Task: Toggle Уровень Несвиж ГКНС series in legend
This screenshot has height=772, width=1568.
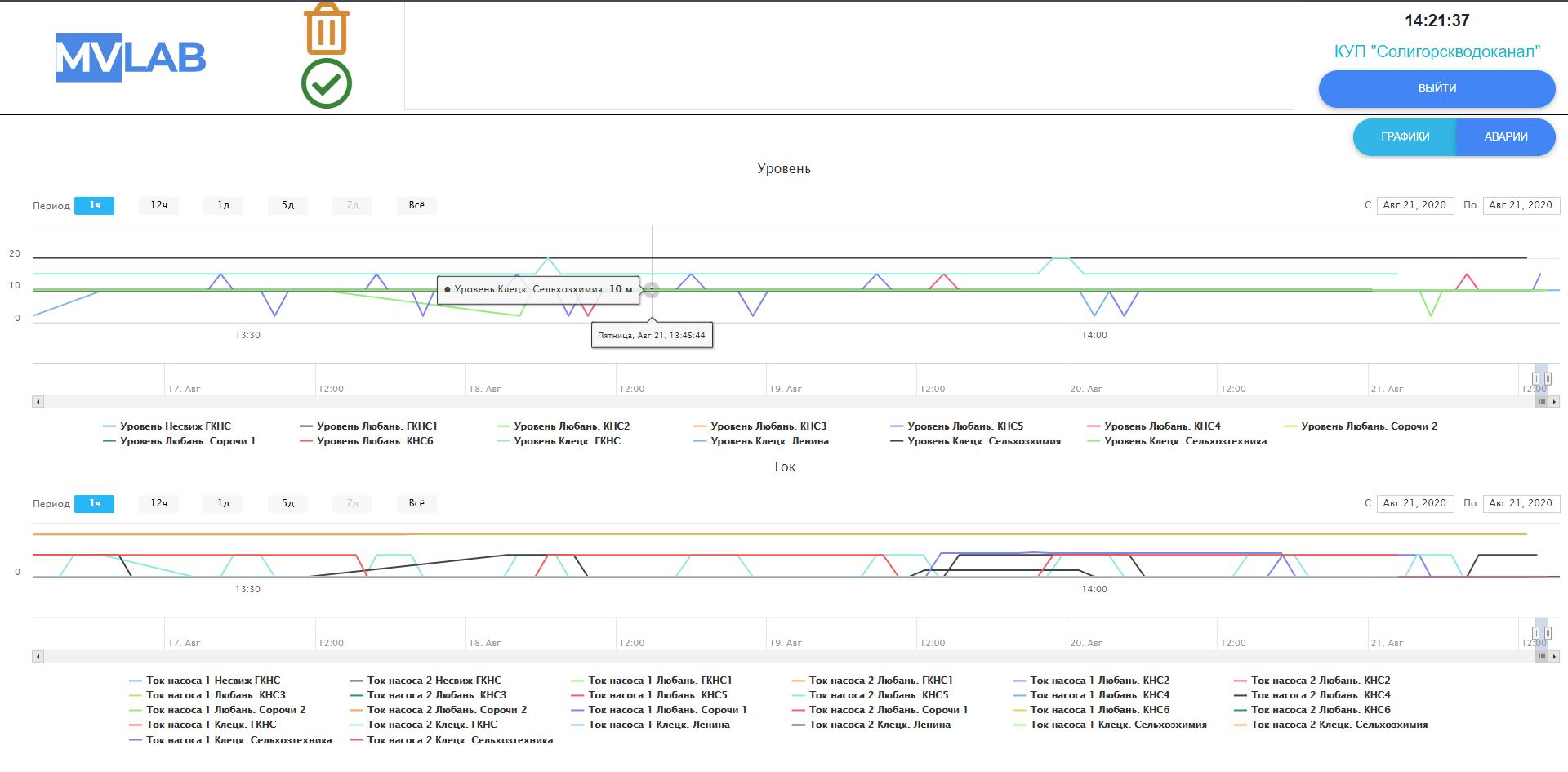Action: click(x=175, y=426)
